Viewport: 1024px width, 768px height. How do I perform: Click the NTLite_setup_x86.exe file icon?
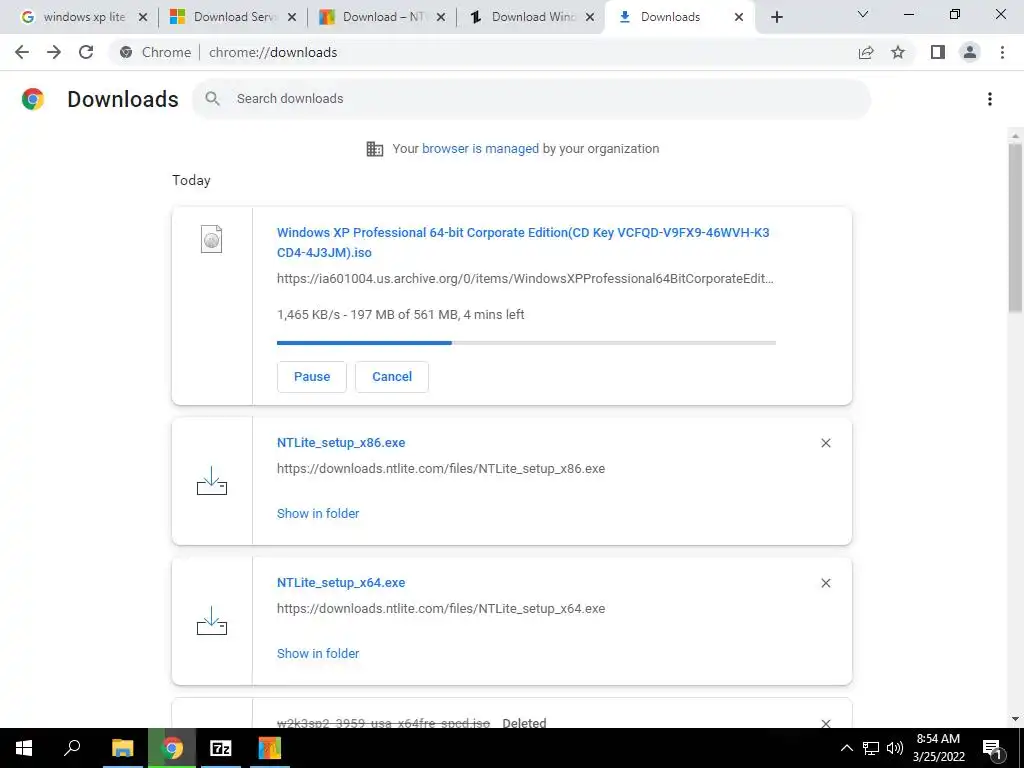(212, 481)
